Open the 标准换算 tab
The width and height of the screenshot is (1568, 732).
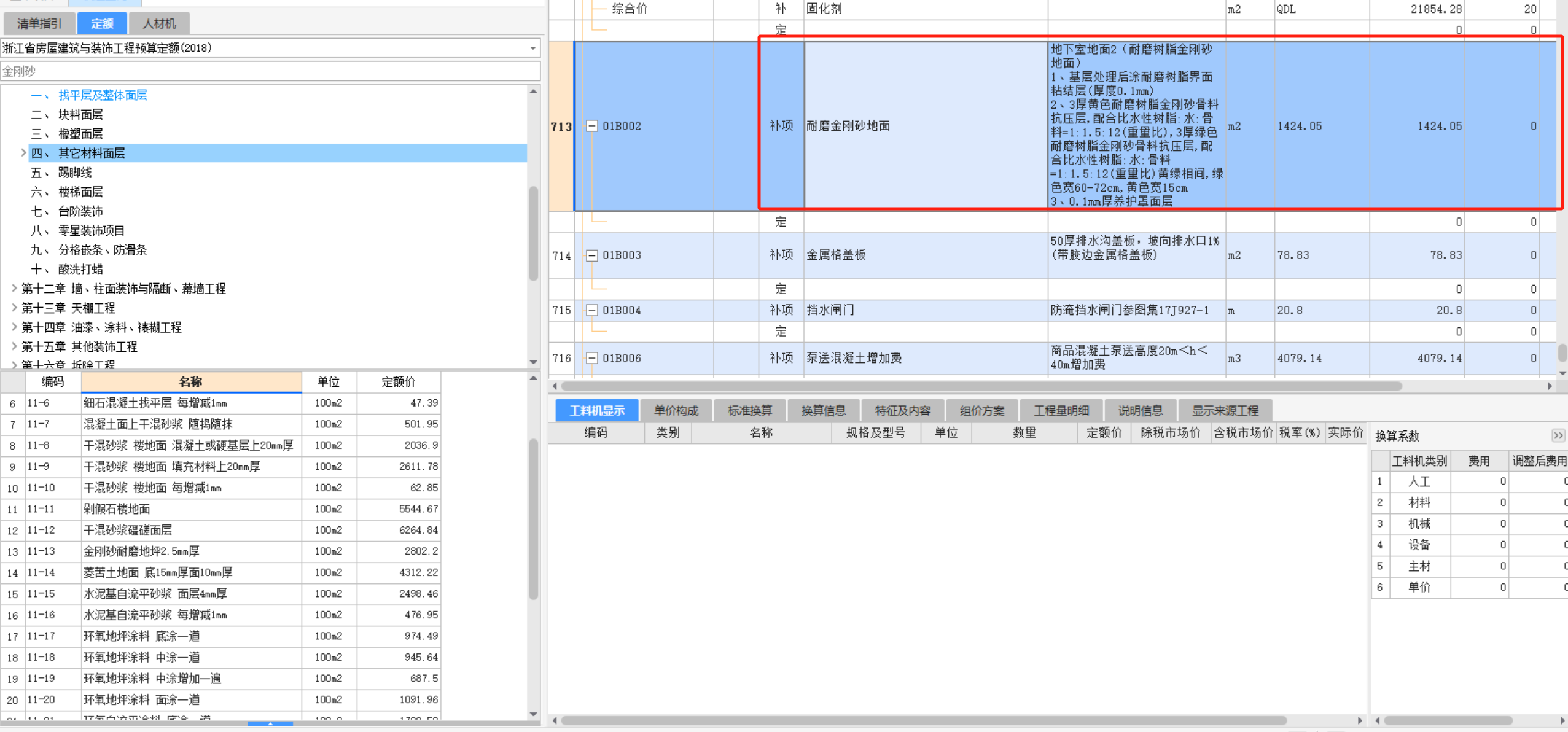pos(750,410)
